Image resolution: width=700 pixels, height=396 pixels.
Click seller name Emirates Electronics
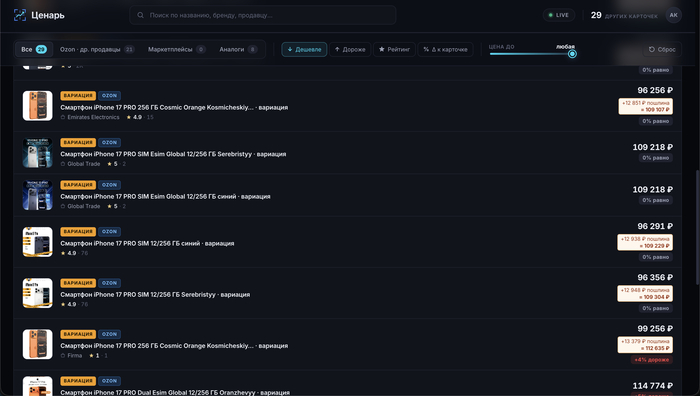pos(93,117)
